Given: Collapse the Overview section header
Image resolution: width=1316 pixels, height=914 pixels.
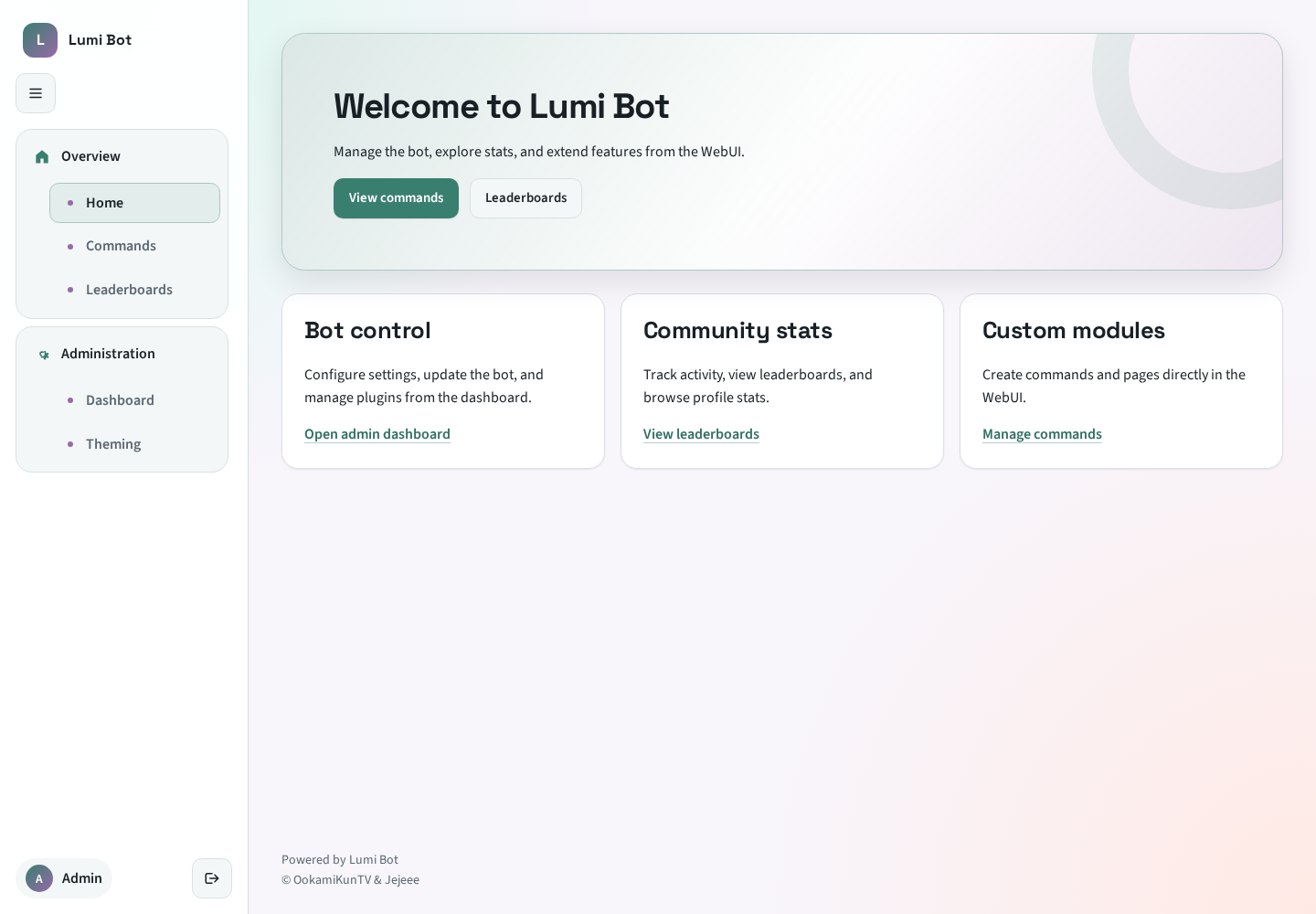Looking at the screenshot, I should click(x=122, y=156).
